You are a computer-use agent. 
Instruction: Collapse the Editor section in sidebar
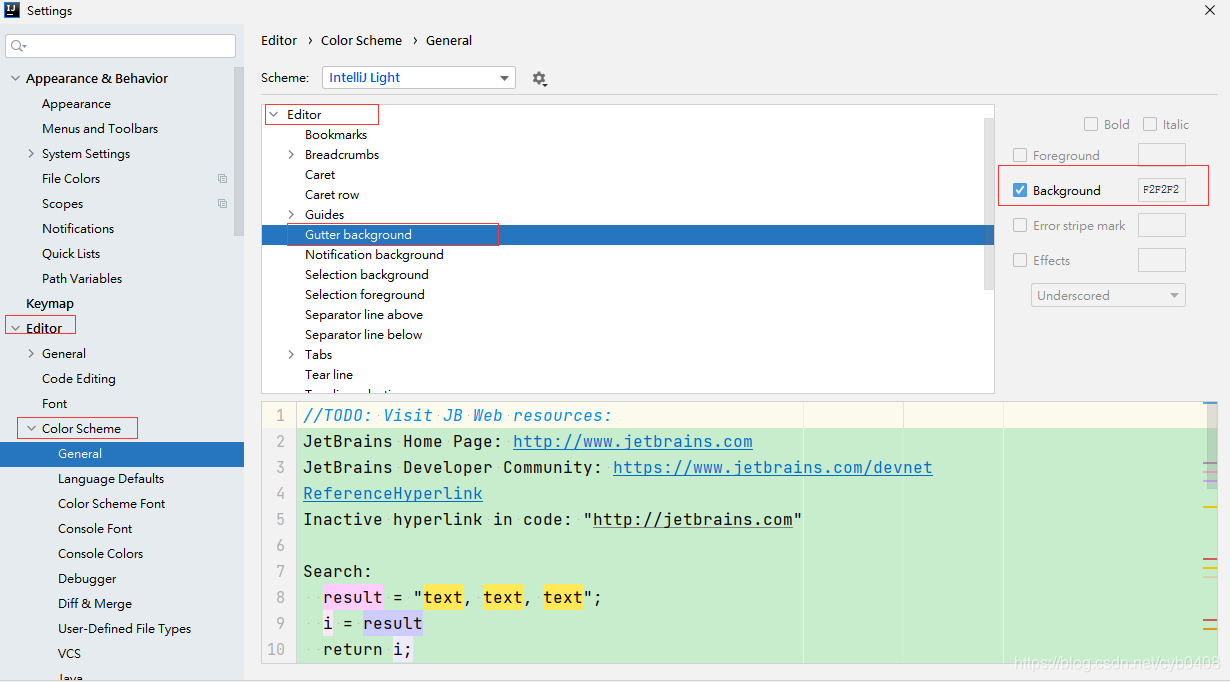coord(15,328)
